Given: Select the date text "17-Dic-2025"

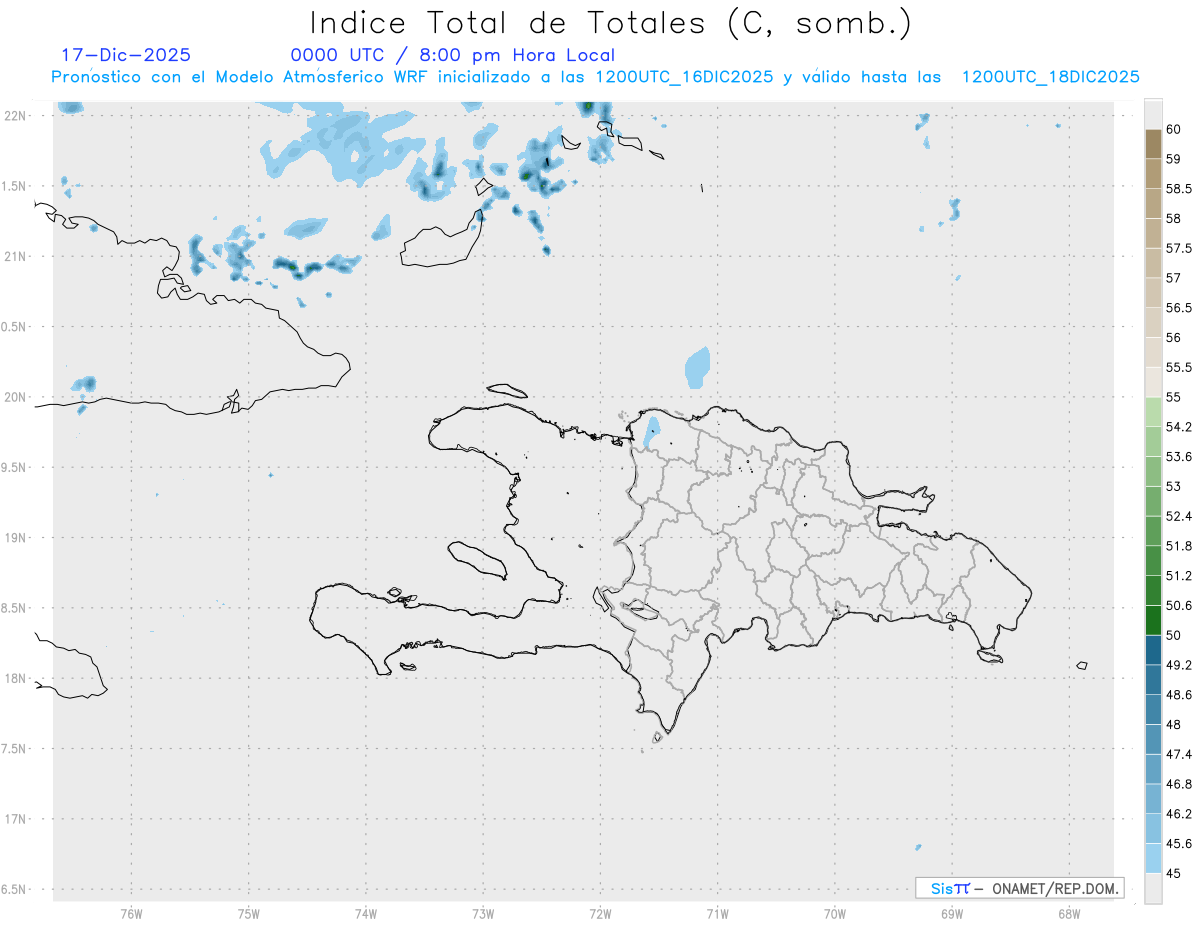Looking at the screenshot, I should [x=125, y=55].
